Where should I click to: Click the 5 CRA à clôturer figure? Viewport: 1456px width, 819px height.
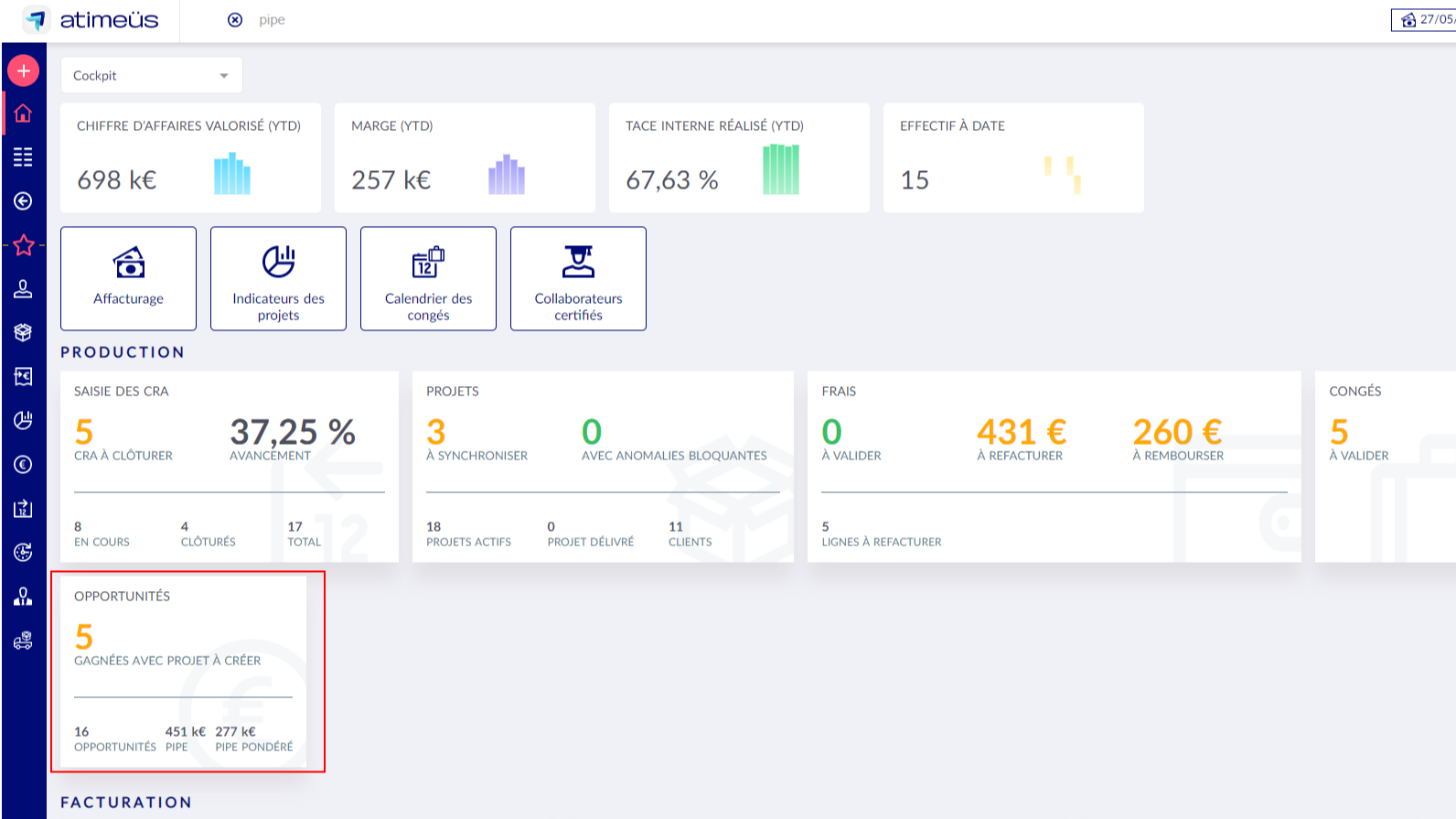click(84, 432)
